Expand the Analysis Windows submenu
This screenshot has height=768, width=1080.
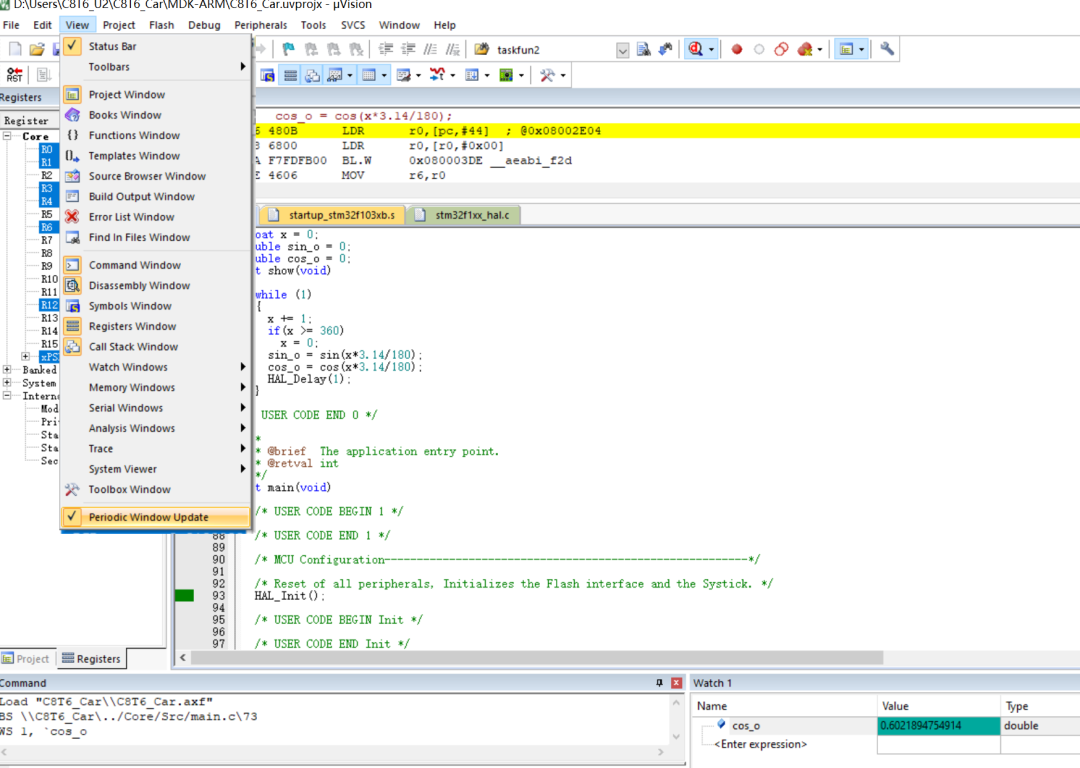[155, 428]
